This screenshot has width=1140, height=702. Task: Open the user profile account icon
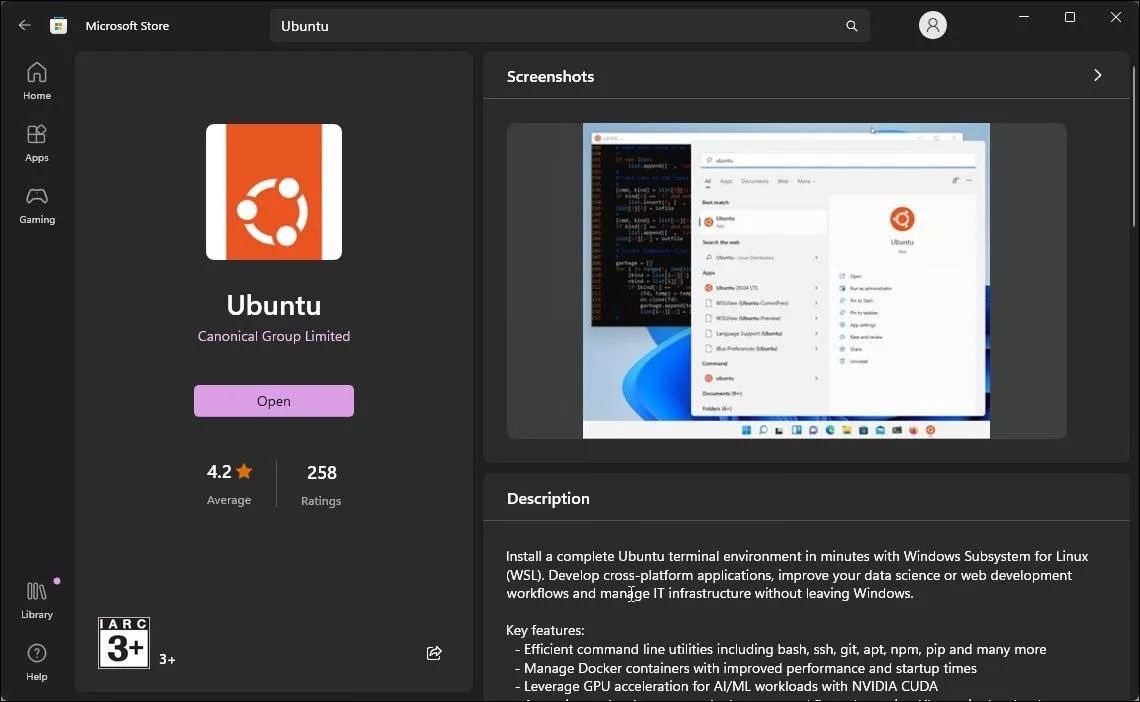pos(932,26)
